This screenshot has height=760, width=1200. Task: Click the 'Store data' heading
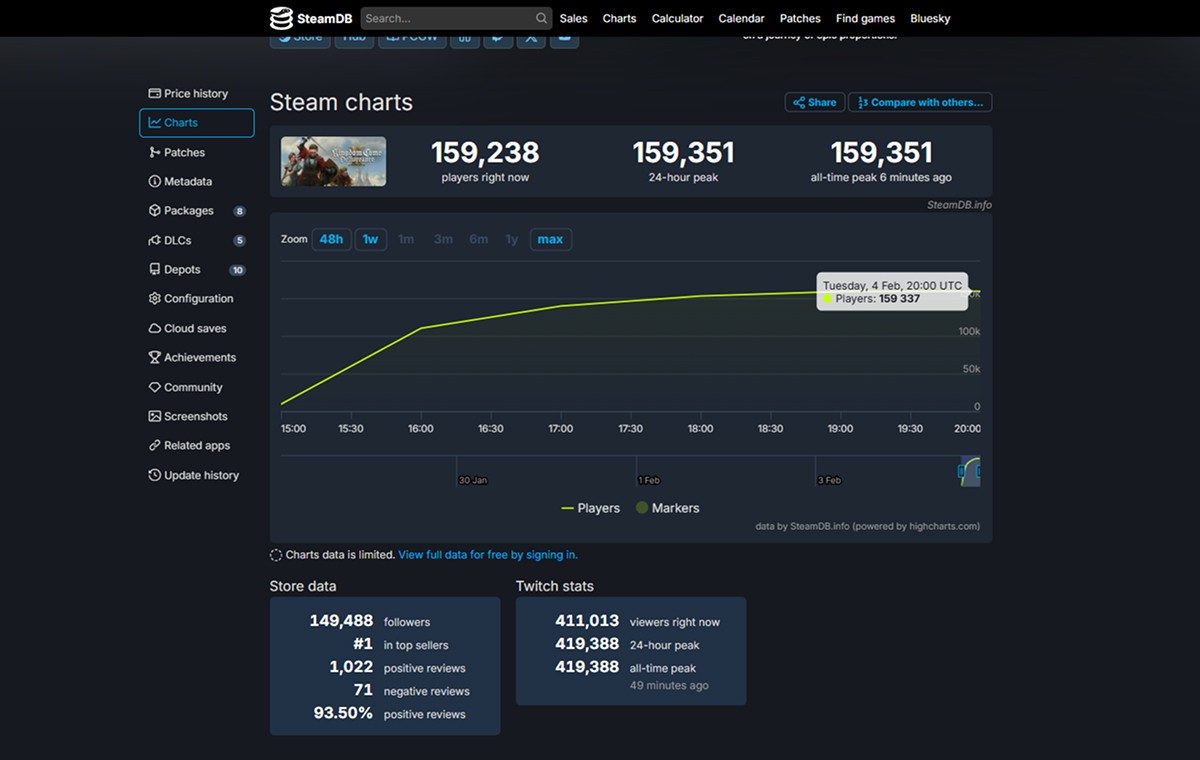tap(303, 586)
